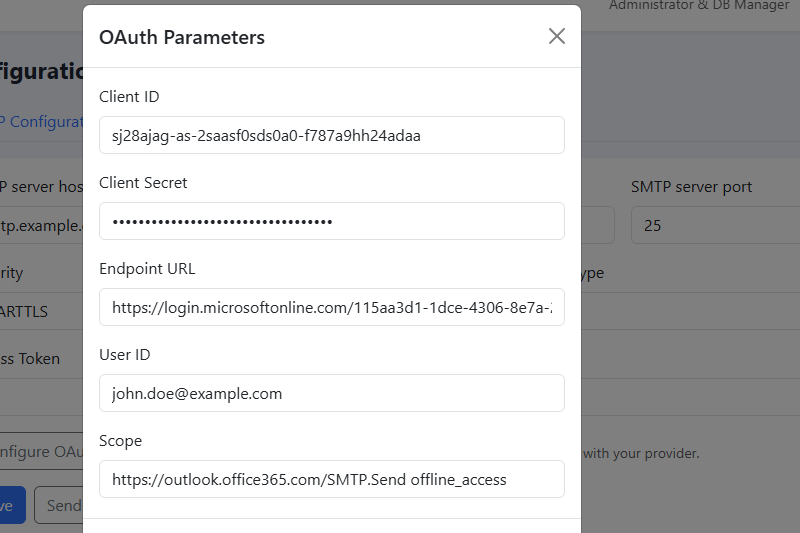Click the Administrator & DB Manager text

pos(699,6)
